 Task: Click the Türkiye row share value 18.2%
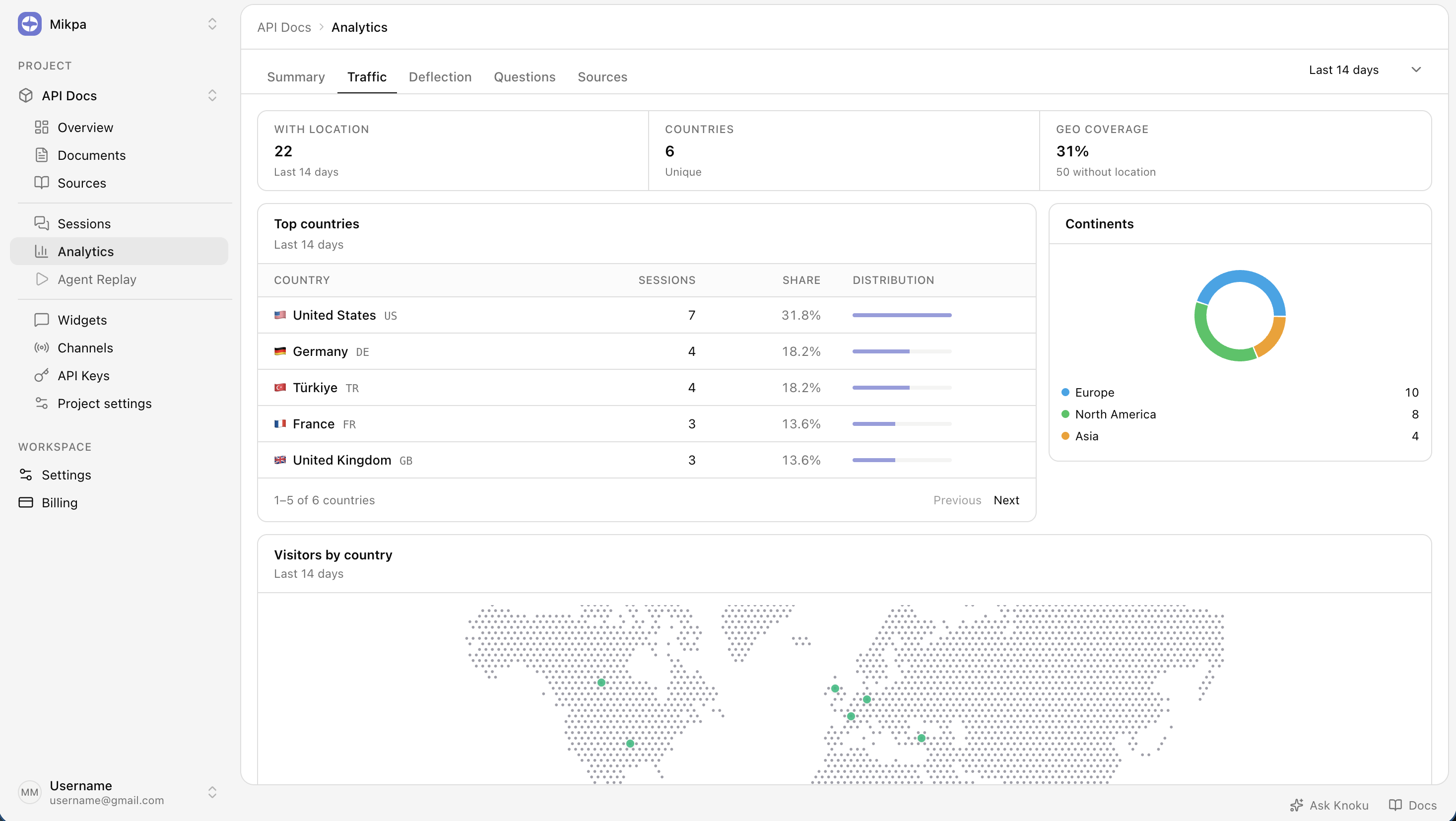(801, 387)
